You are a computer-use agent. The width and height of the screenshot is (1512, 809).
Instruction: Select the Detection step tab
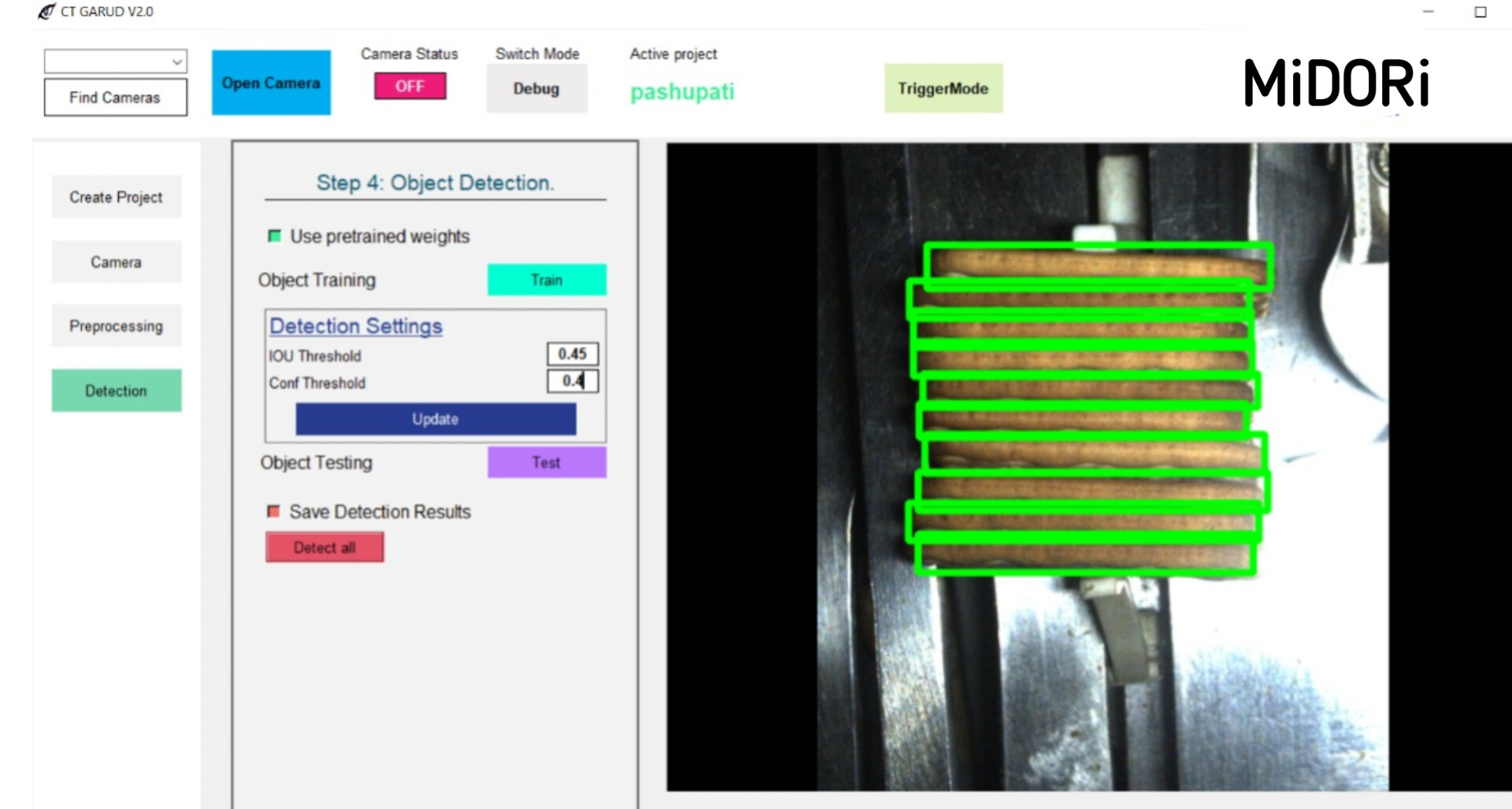point(116,391)
